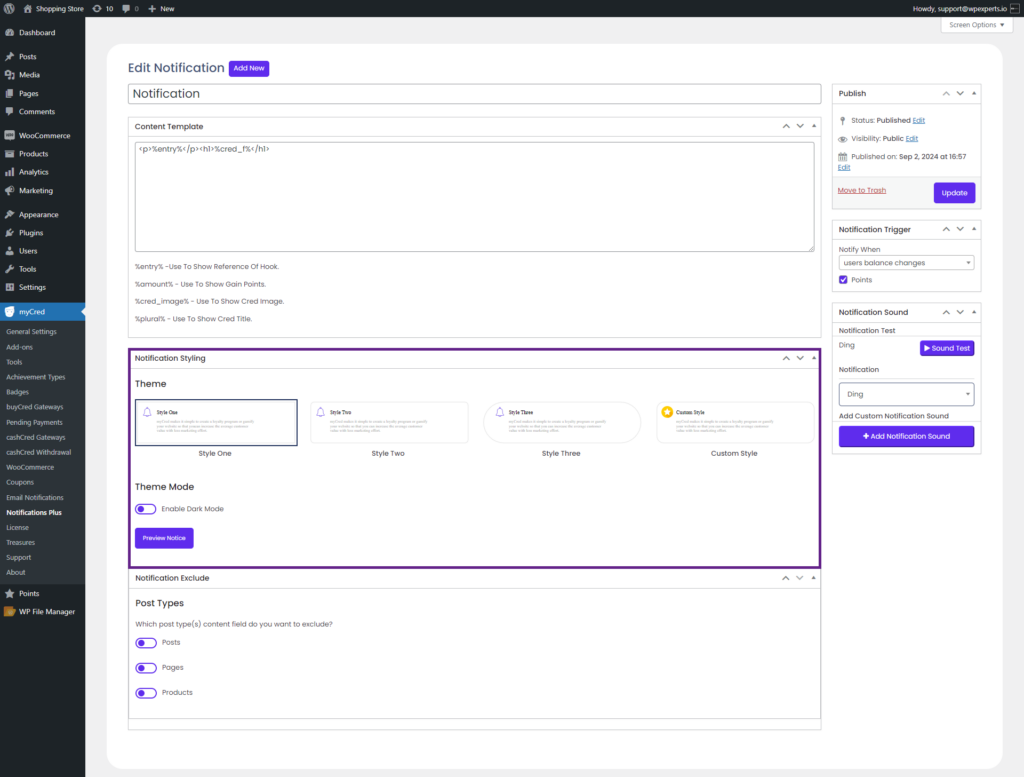The width and height of the screenshot is (1024, 777).
Task: Click the myCred sidebar icon
Action: click(10, 311)
